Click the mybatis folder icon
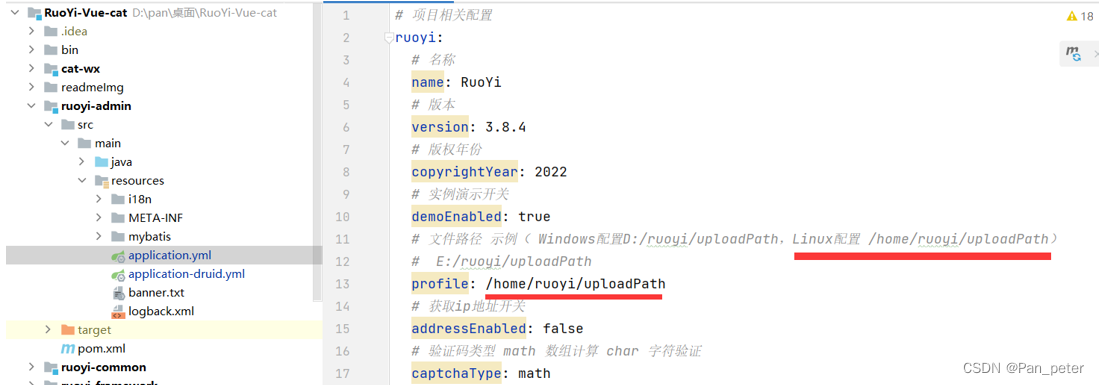This screenshot has width=1099, height=385. 118,236
